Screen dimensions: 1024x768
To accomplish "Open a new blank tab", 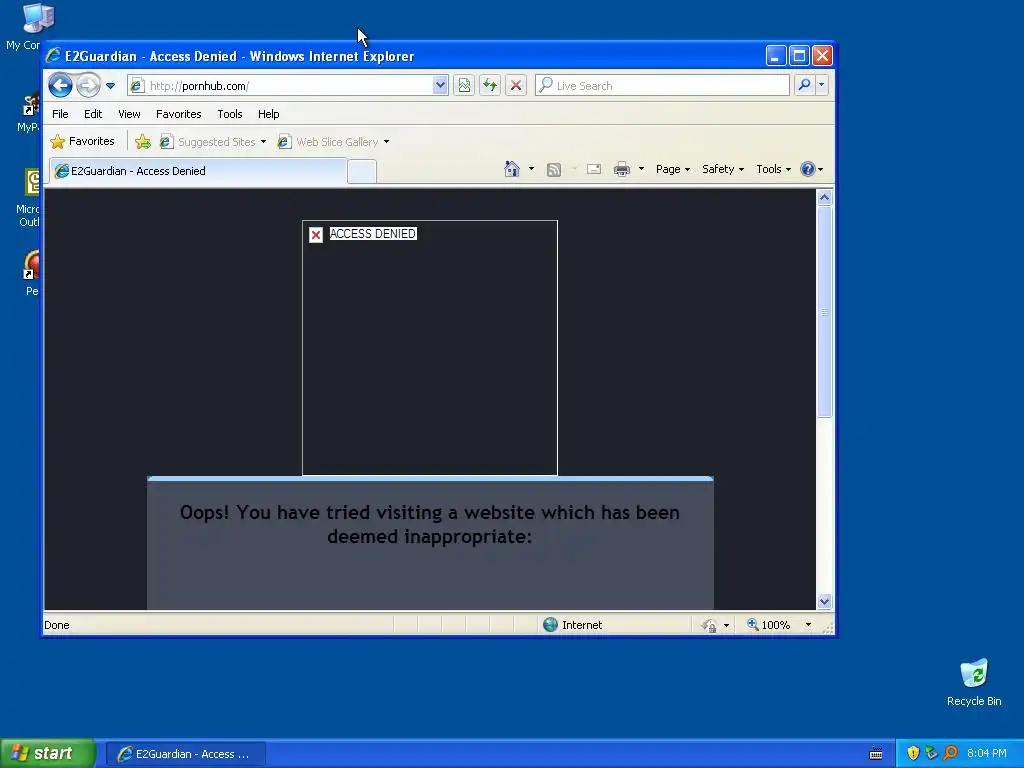I will [362, 172].
